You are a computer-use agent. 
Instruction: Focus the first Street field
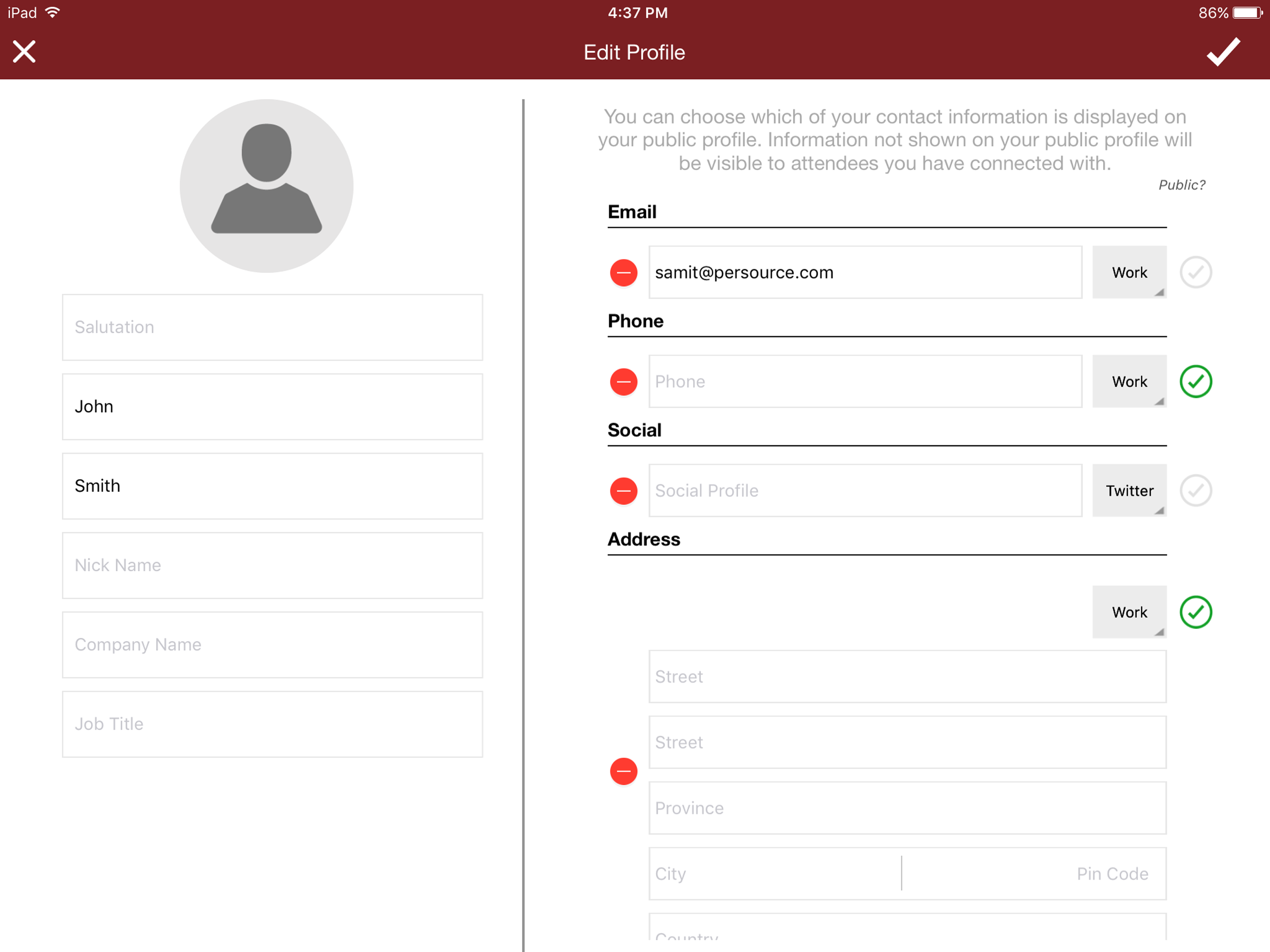[x=907, y=676]
